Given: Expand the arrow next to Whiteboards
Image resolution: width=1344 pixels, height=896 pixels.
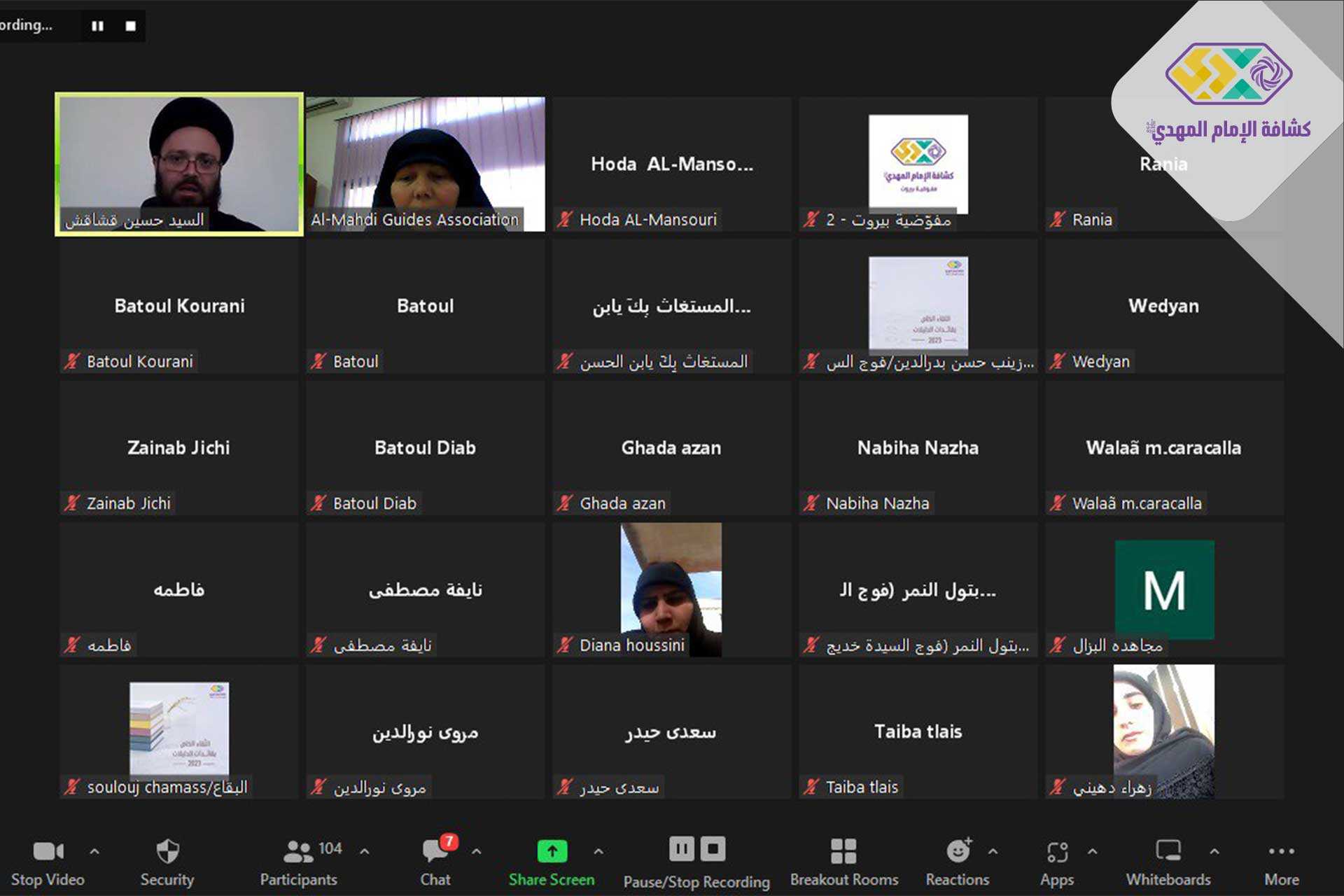Looking at the screenshot, I should click(x=1214, y=851).
